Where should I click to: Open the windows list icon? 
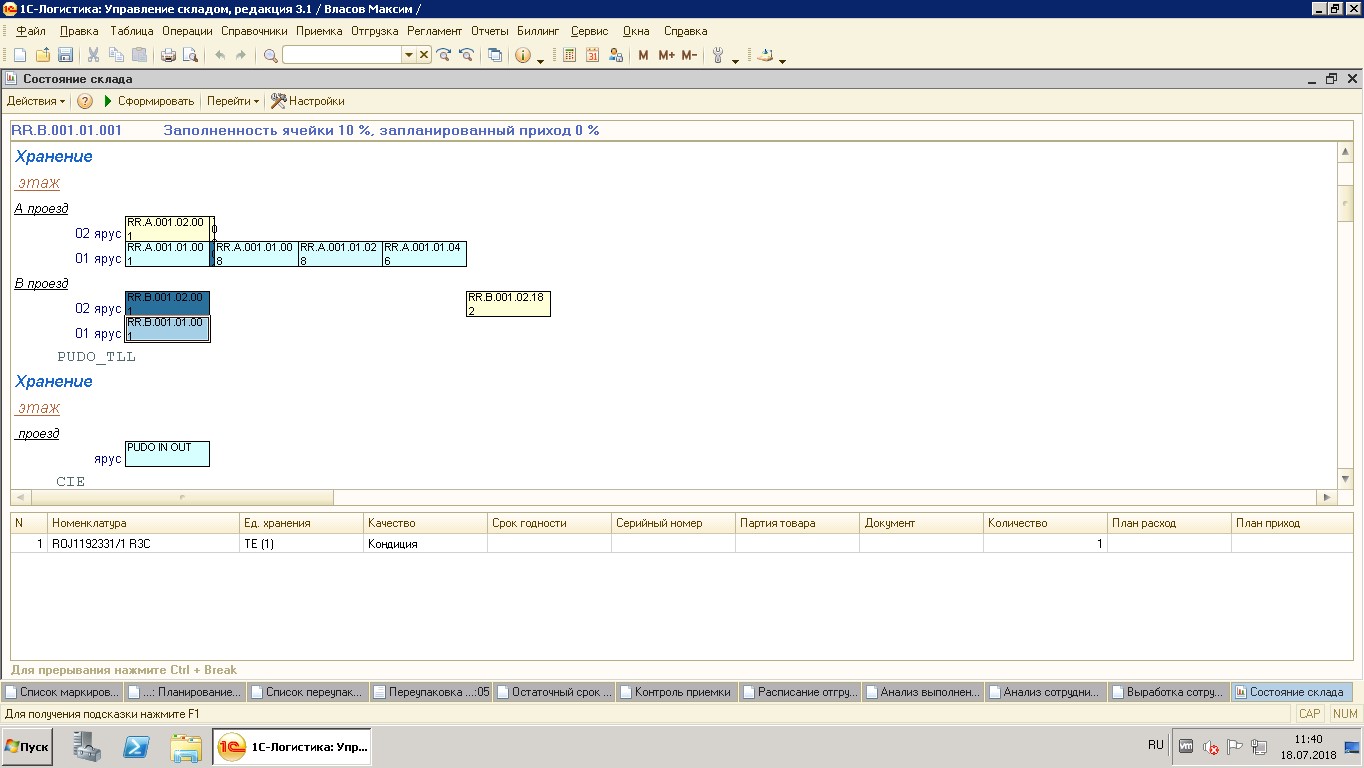click(x=495, y=55)
